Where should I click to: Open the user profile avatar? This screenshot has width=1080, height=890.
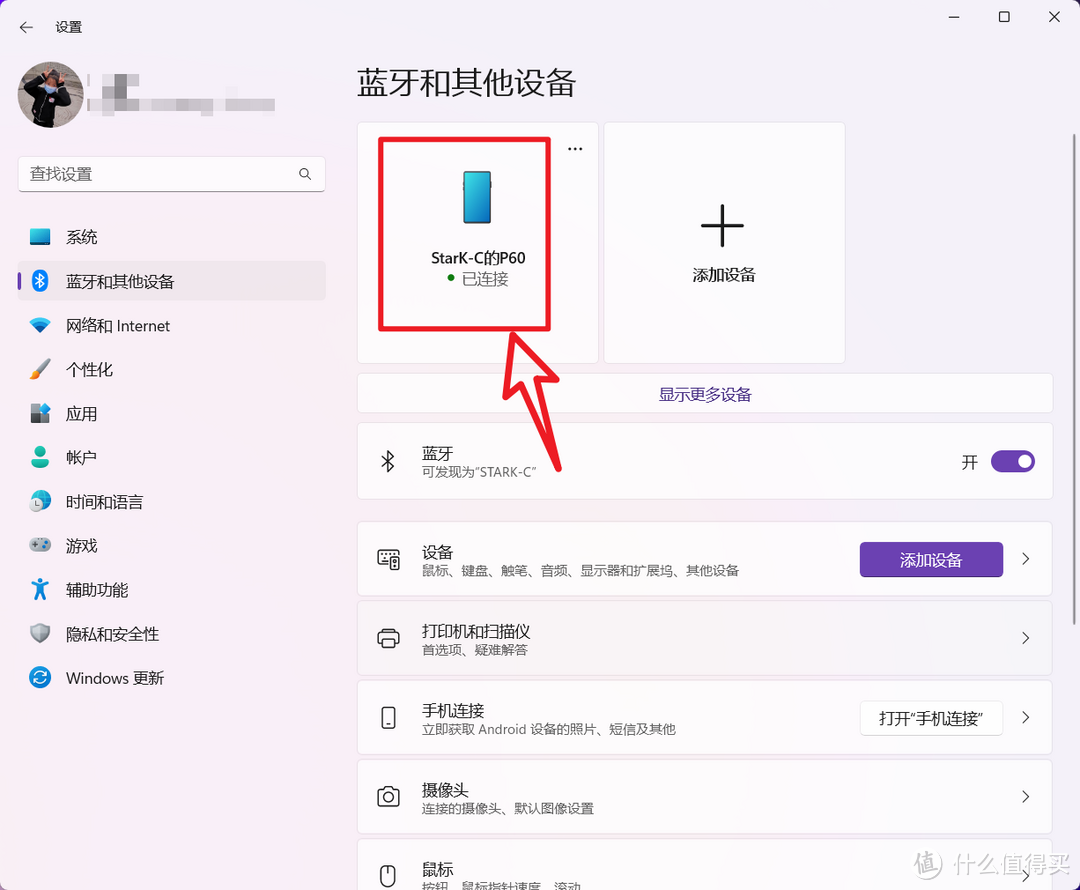click(50, 94)
